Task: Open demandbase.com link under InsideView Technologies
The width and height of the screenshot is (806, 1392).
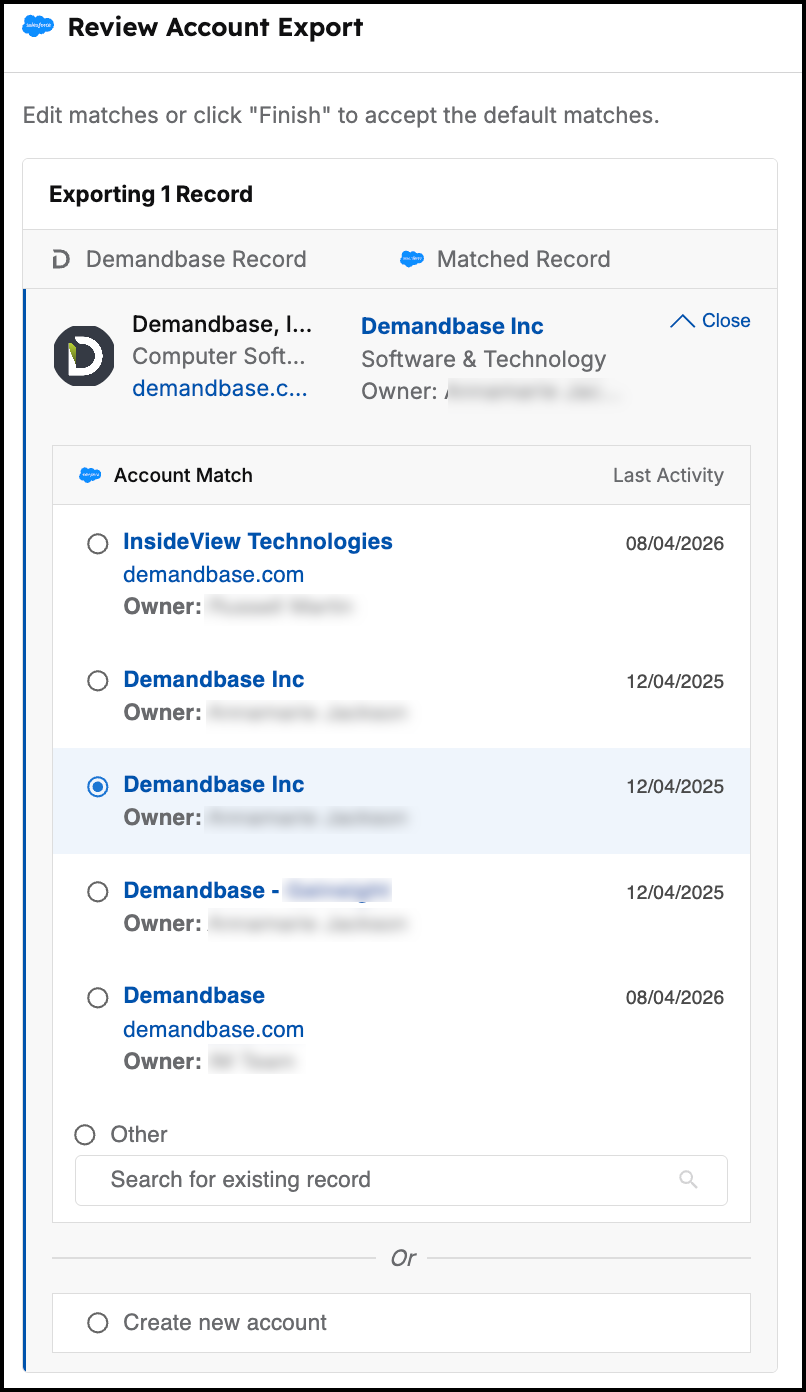Action: click(x=214, y=575)
